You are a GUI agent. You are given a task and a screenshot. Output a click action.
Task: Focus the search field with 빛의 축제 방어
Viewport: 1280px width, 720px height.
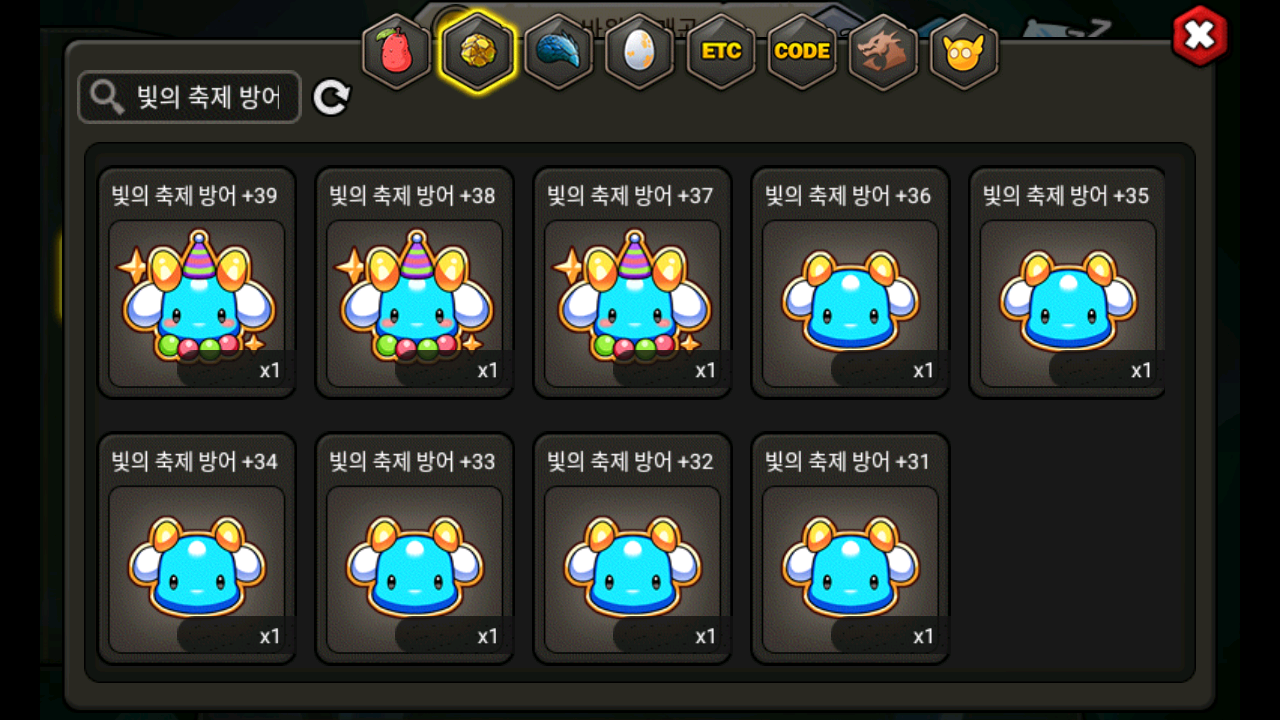click(x=189, y=97)
